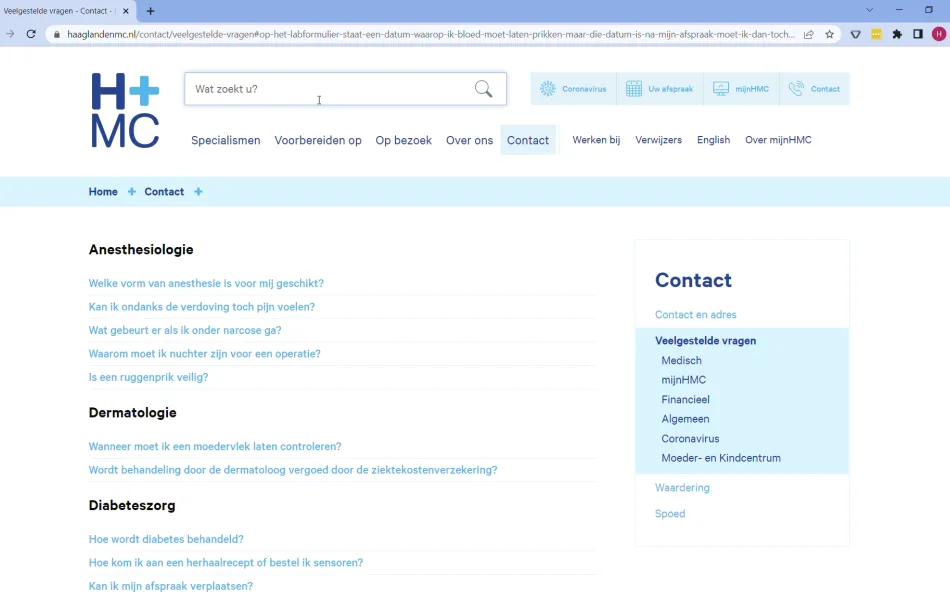Open the browser extensions puzzle icon
Image resolution: width=950 pixels, height=594 pixels.
[897, 34]
